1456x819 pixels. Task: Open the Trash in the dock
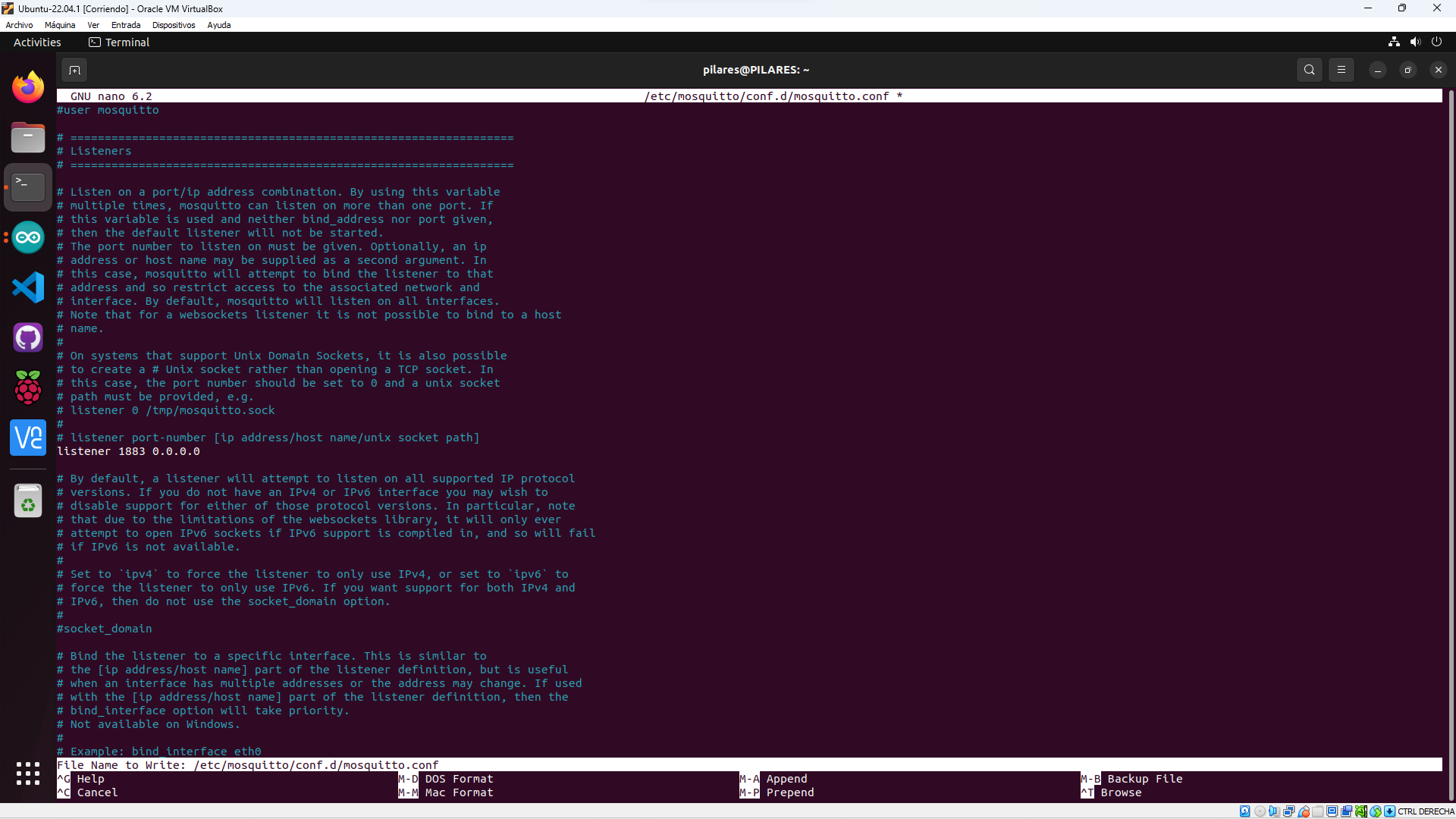pos(28,501)
